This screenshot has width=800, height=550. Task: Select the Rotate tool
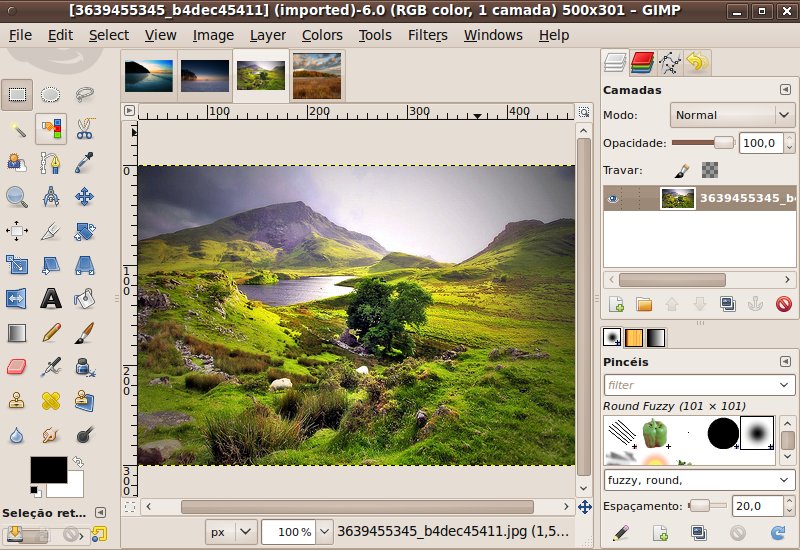coord(84,231)
